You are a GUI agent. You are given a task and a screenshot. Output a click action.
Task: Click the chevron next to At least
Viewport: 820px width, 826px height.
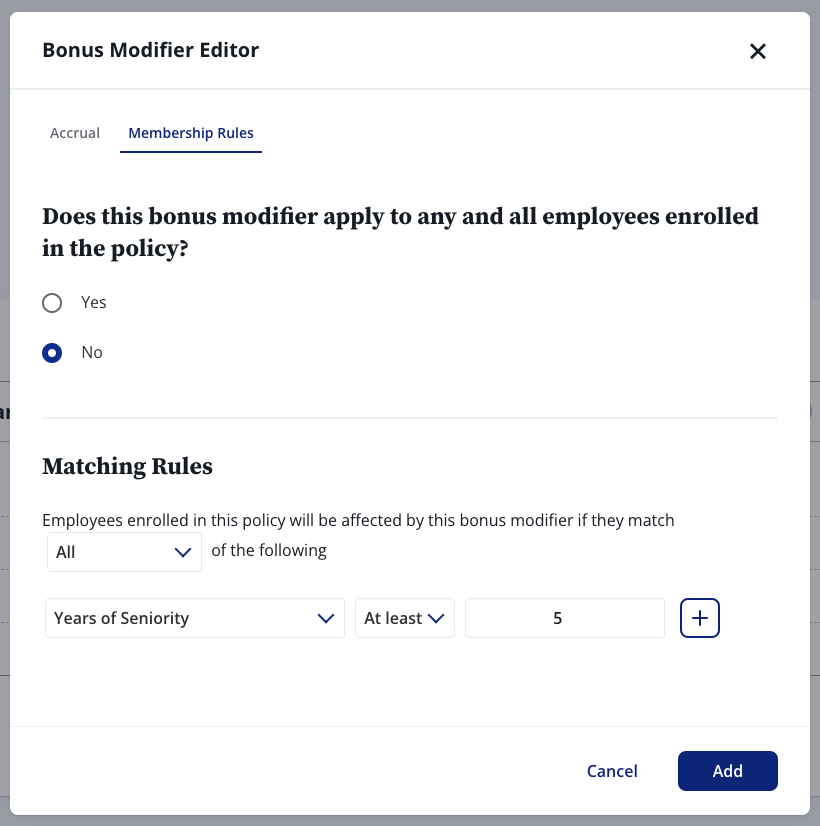pyautogui.click(x=436, y=618)
